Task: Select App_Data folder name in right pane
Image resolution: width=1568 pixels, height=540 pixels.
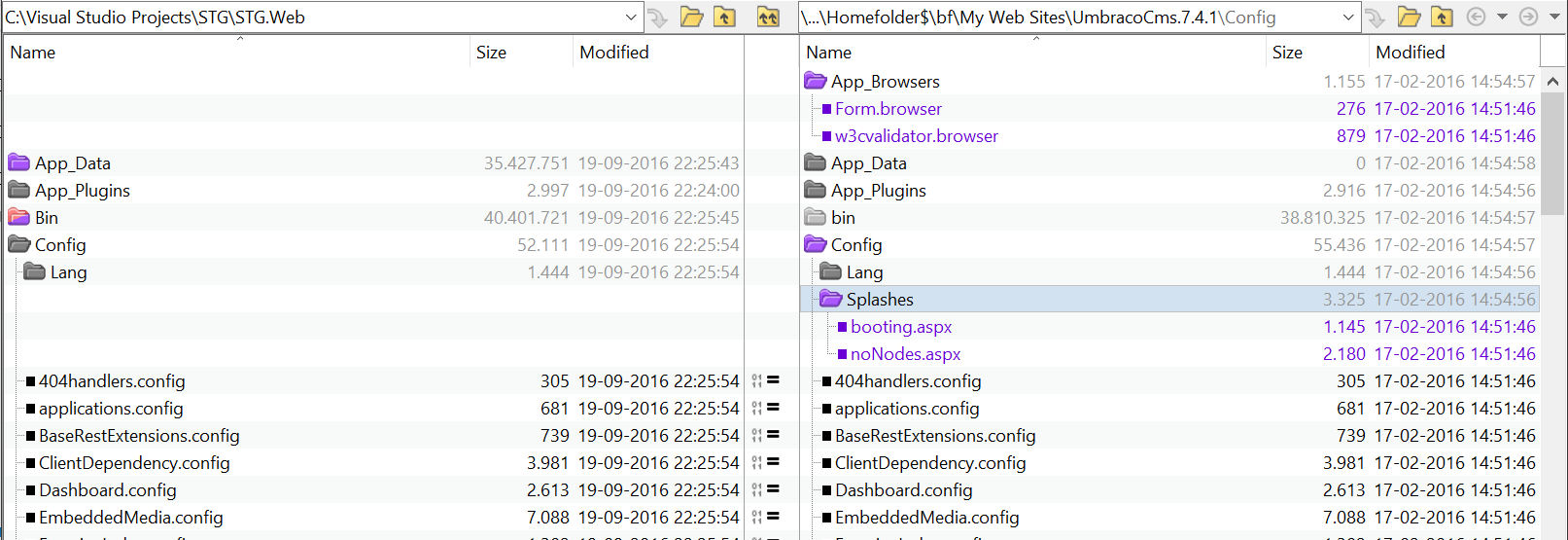Action: click(x=869, y=163)
